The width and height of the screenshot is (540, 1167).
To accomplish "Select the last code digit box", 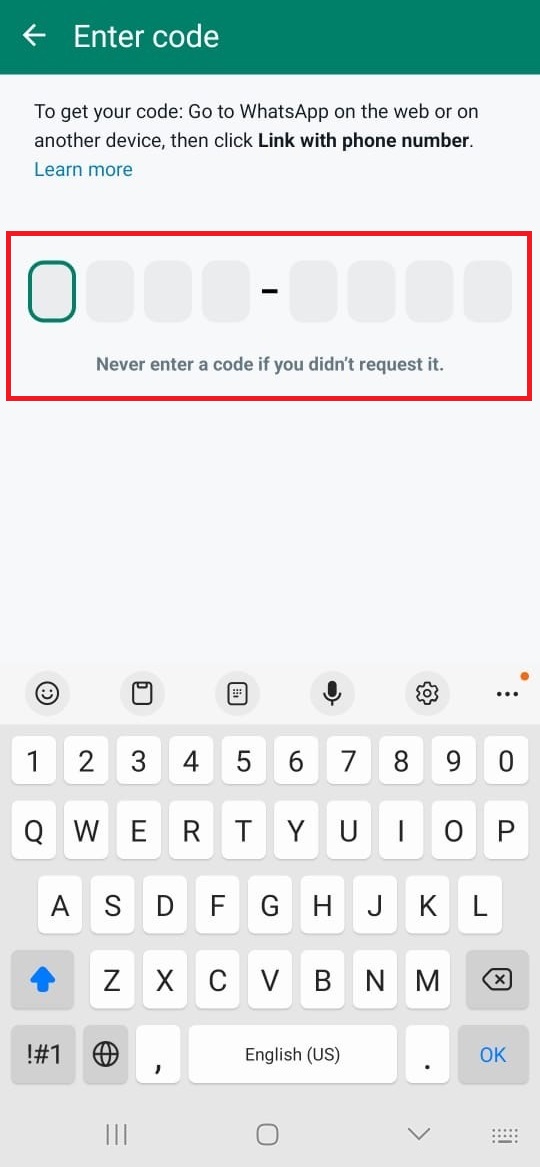I will 488,291.
